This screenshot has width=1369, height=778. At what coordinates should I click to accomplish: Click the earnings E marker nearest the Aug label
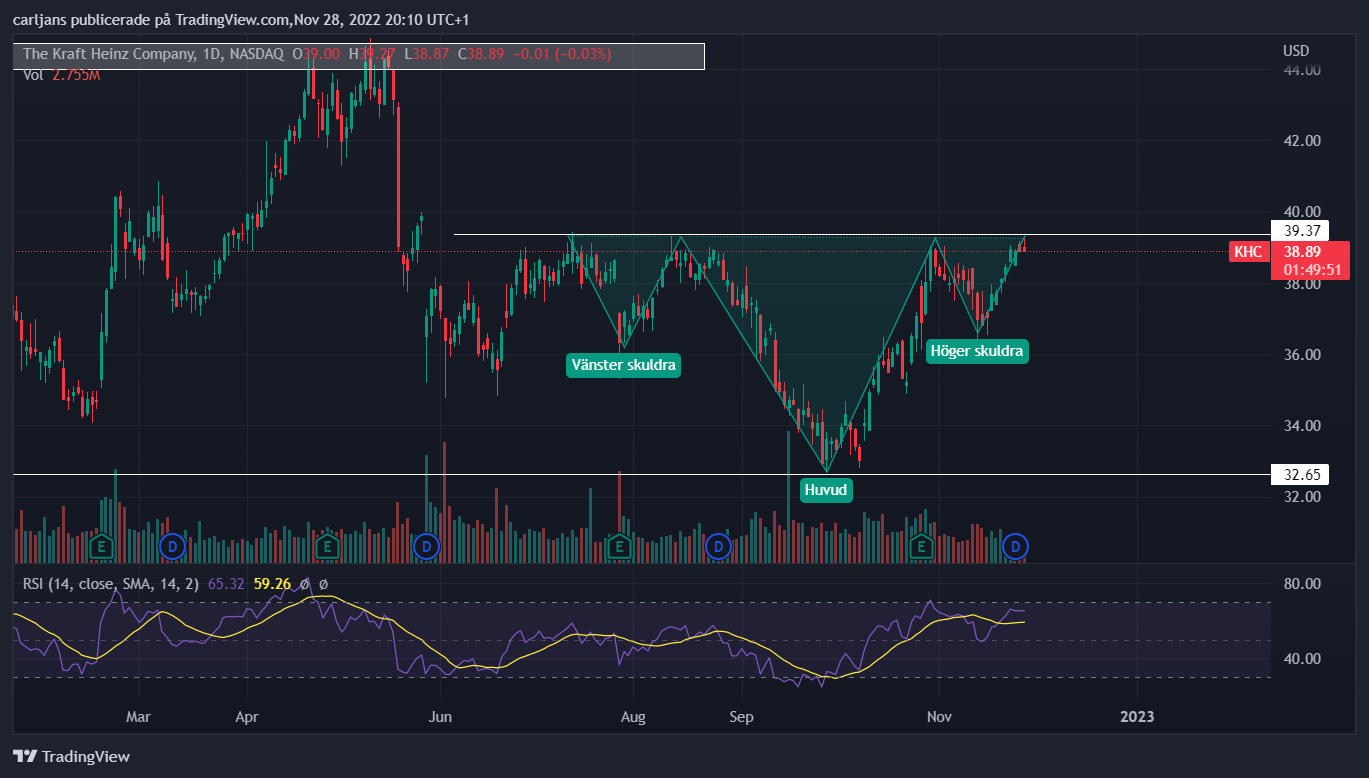pos(619,546)
